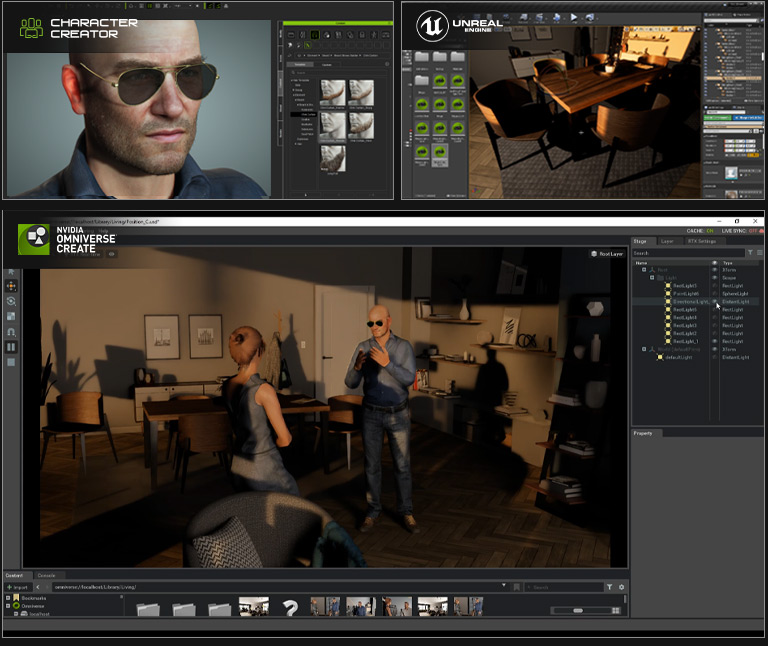768x646 pixels.
Task: Toggle visibility of the DirectionalLight row
Action: [714, 300]
